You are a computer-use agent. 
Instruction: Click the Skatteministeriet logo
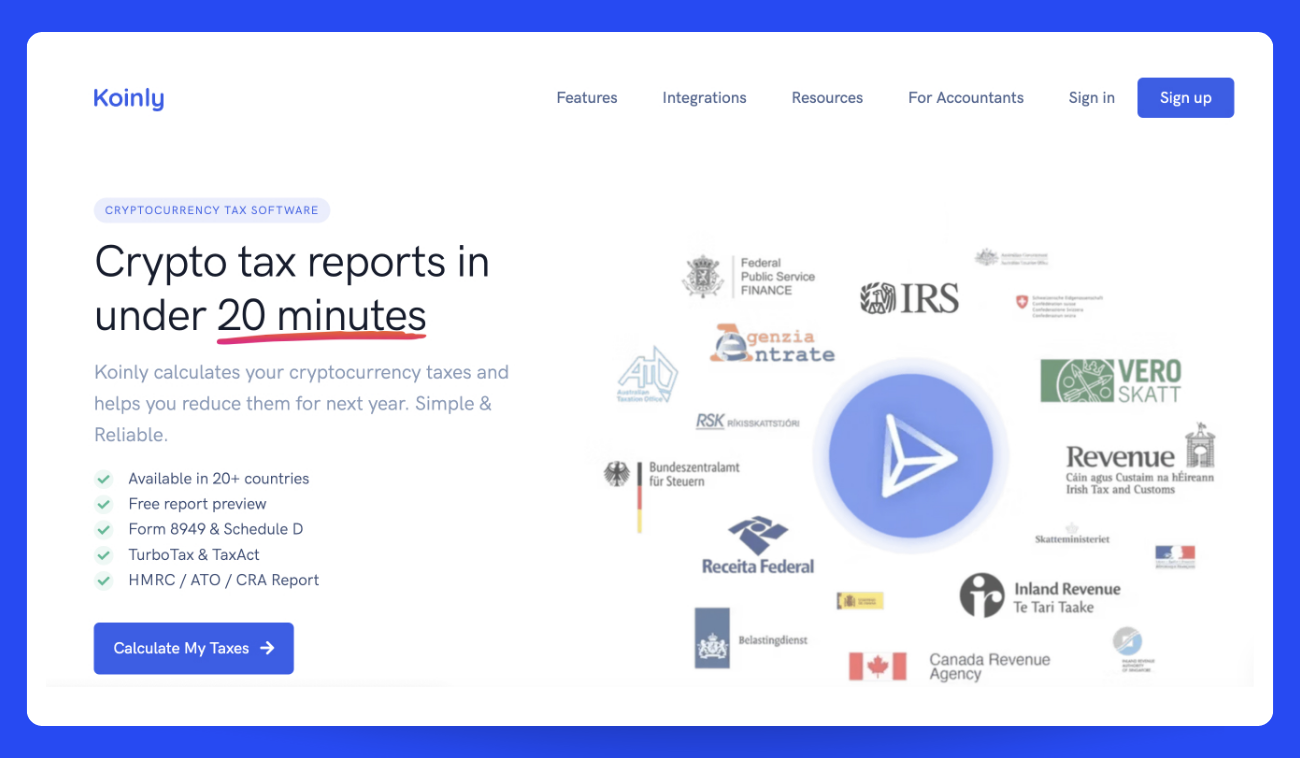(x=1071, y=535)
